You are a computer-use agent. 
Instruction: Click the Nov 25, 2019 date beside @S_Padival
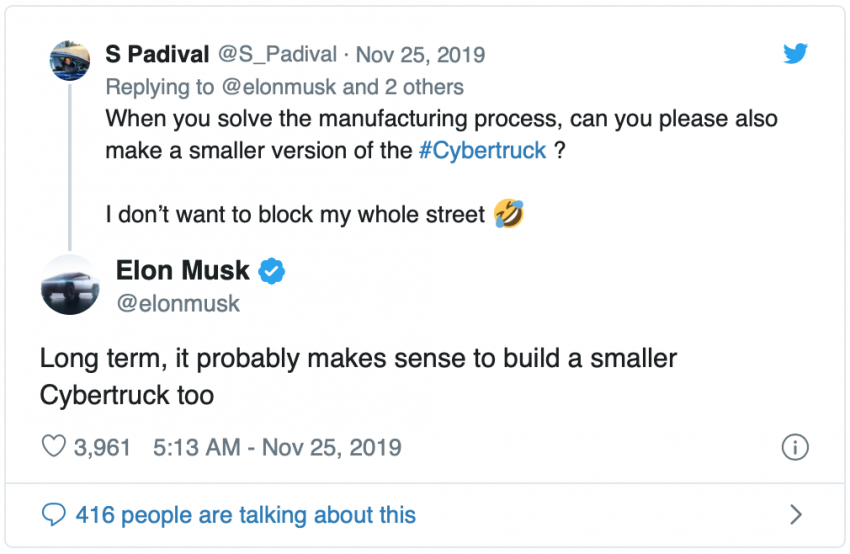pos(420,54)
